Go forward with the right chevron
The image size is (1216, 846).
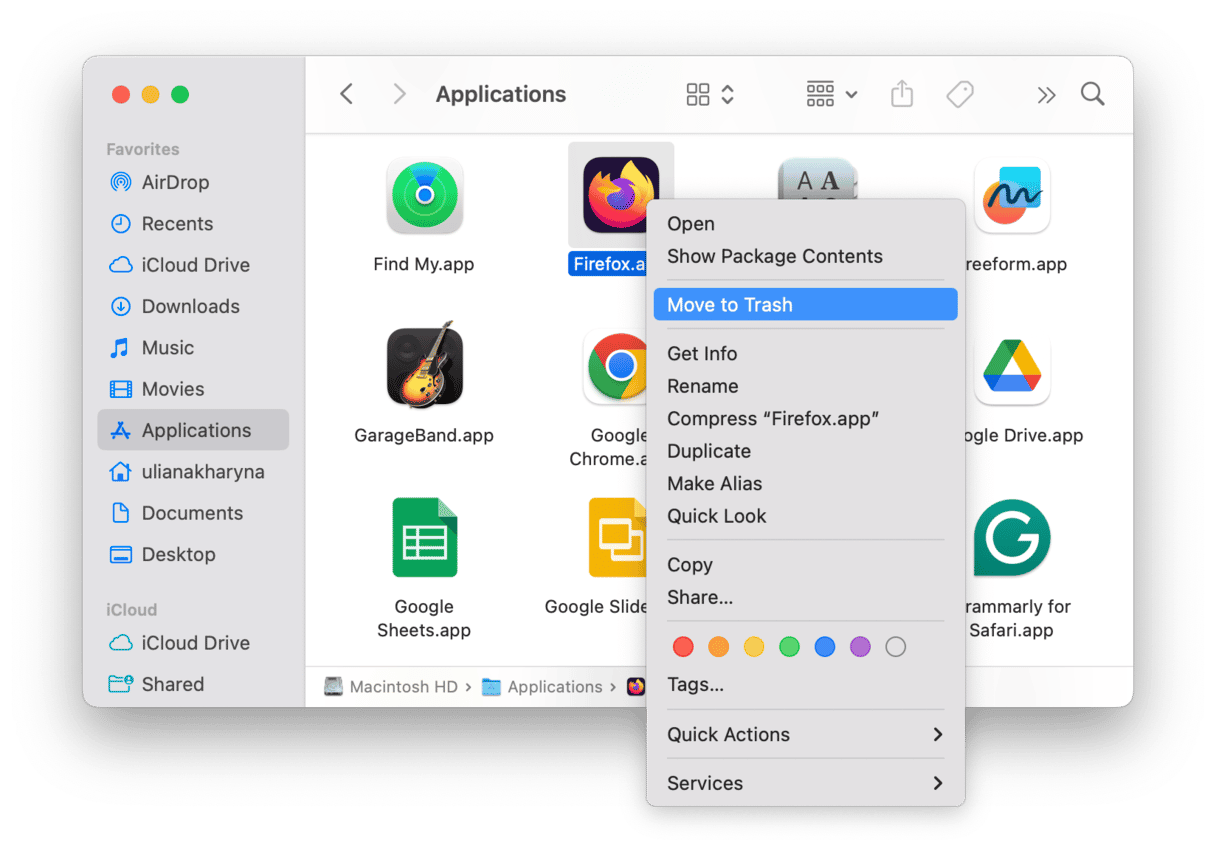399,94
